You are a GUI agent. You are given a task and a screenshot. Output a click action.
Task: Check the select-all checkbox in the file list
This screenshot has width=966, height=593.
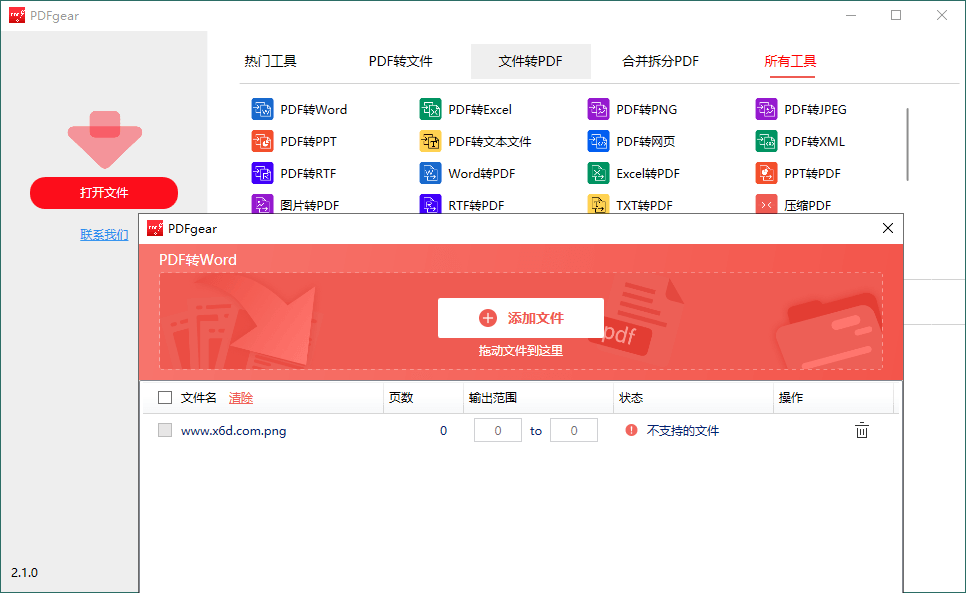click(x=165, y=397)
